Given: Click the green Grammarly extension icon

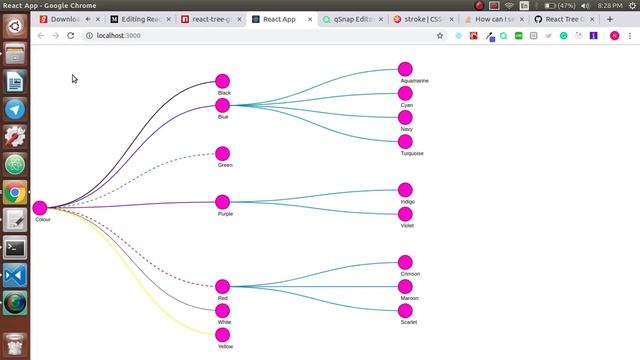Looking at the screenshot, I should 563,36.
